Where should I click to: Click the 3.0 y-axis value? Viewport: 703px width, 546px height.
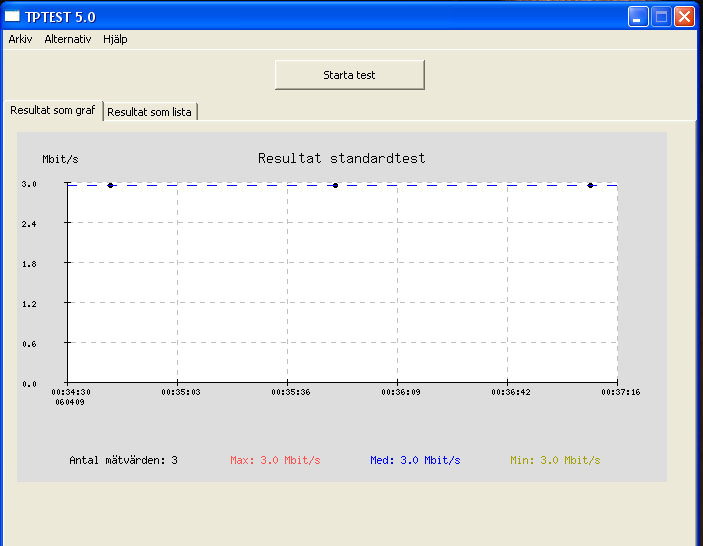tap(29, 184)
